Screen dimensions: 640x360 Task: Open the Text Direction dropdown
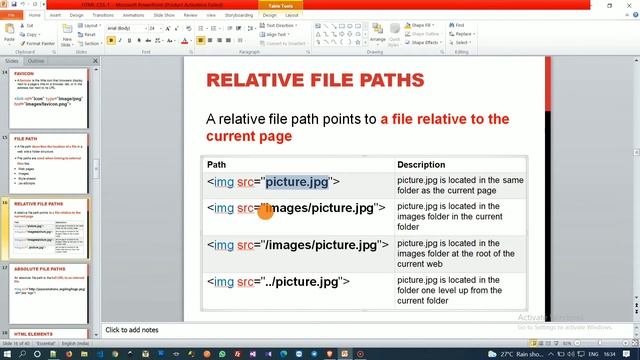[x=278, y=25]
